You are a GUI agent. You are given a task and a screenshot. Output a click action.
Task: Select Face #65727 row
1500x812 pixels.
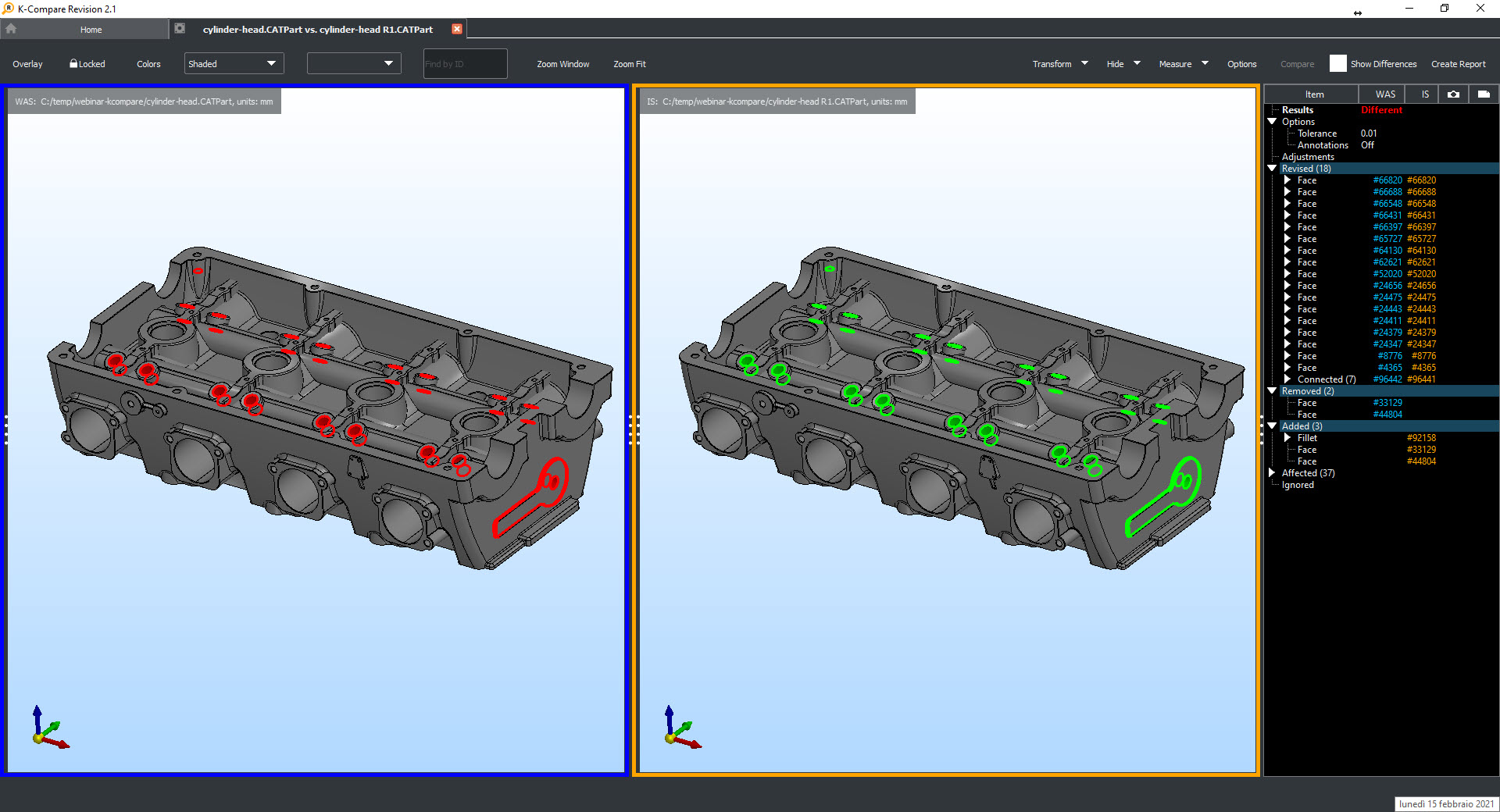pos(1381,239)
